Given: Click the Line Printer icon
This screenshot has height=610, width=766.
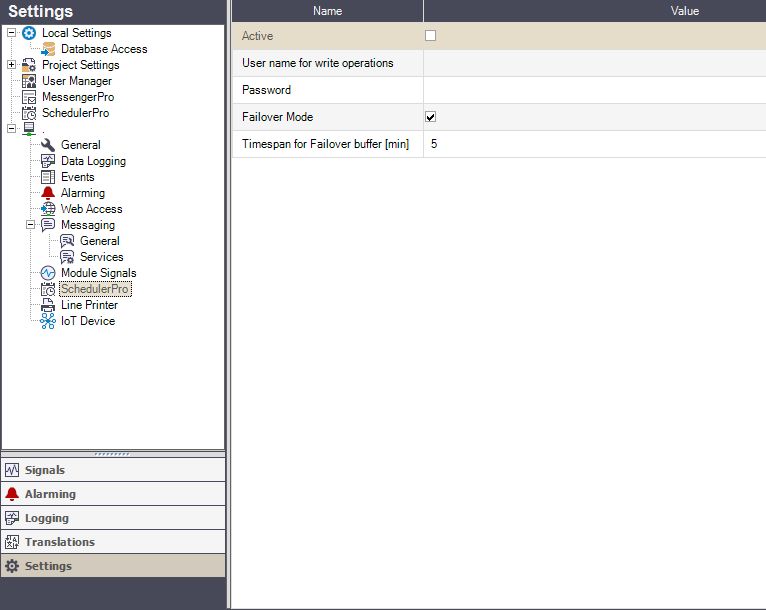Looking at the screenshot, I should [48, 305].
